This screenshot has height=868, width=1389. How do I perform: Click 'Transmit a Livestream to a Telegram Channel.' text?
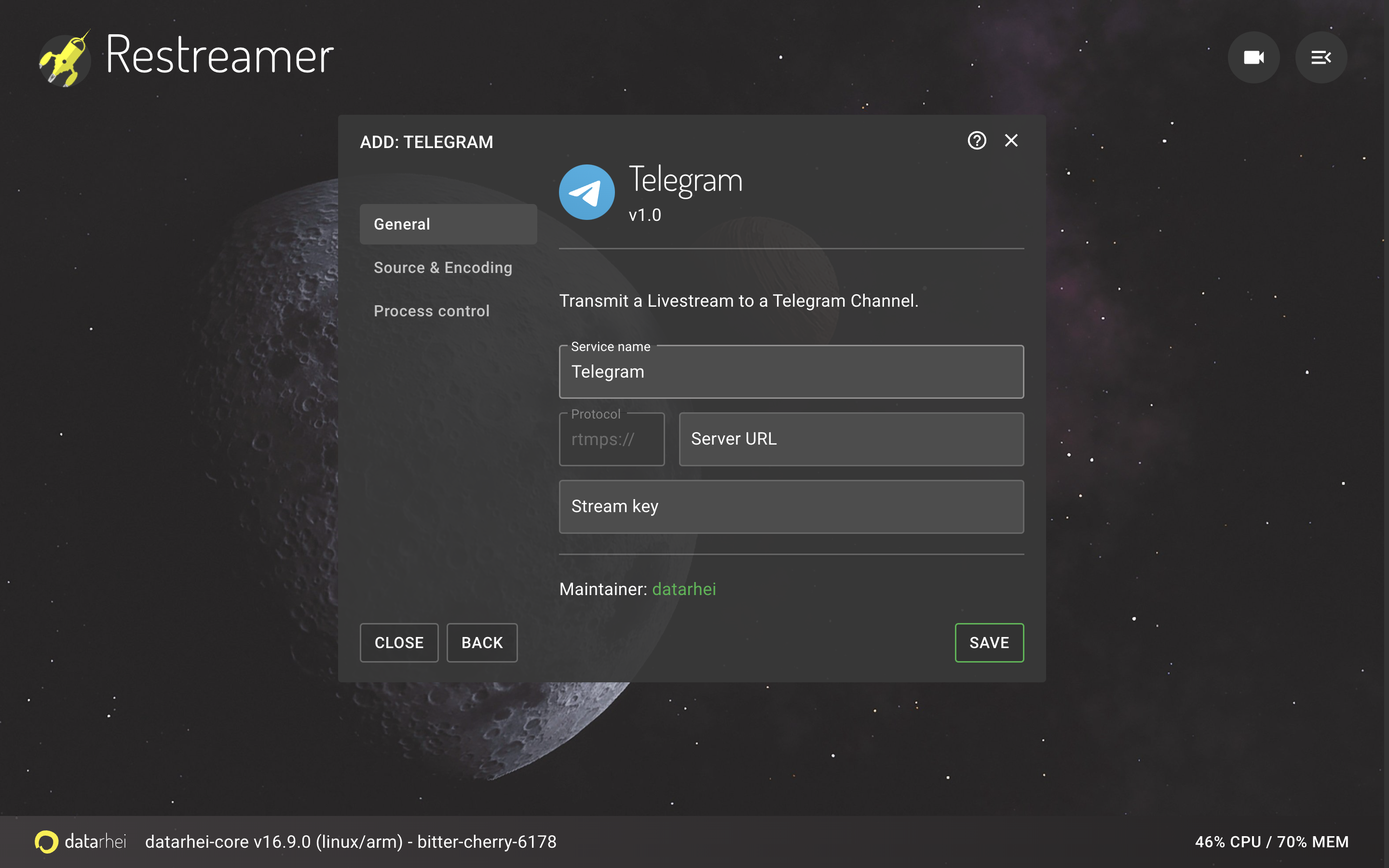[739, 300]
